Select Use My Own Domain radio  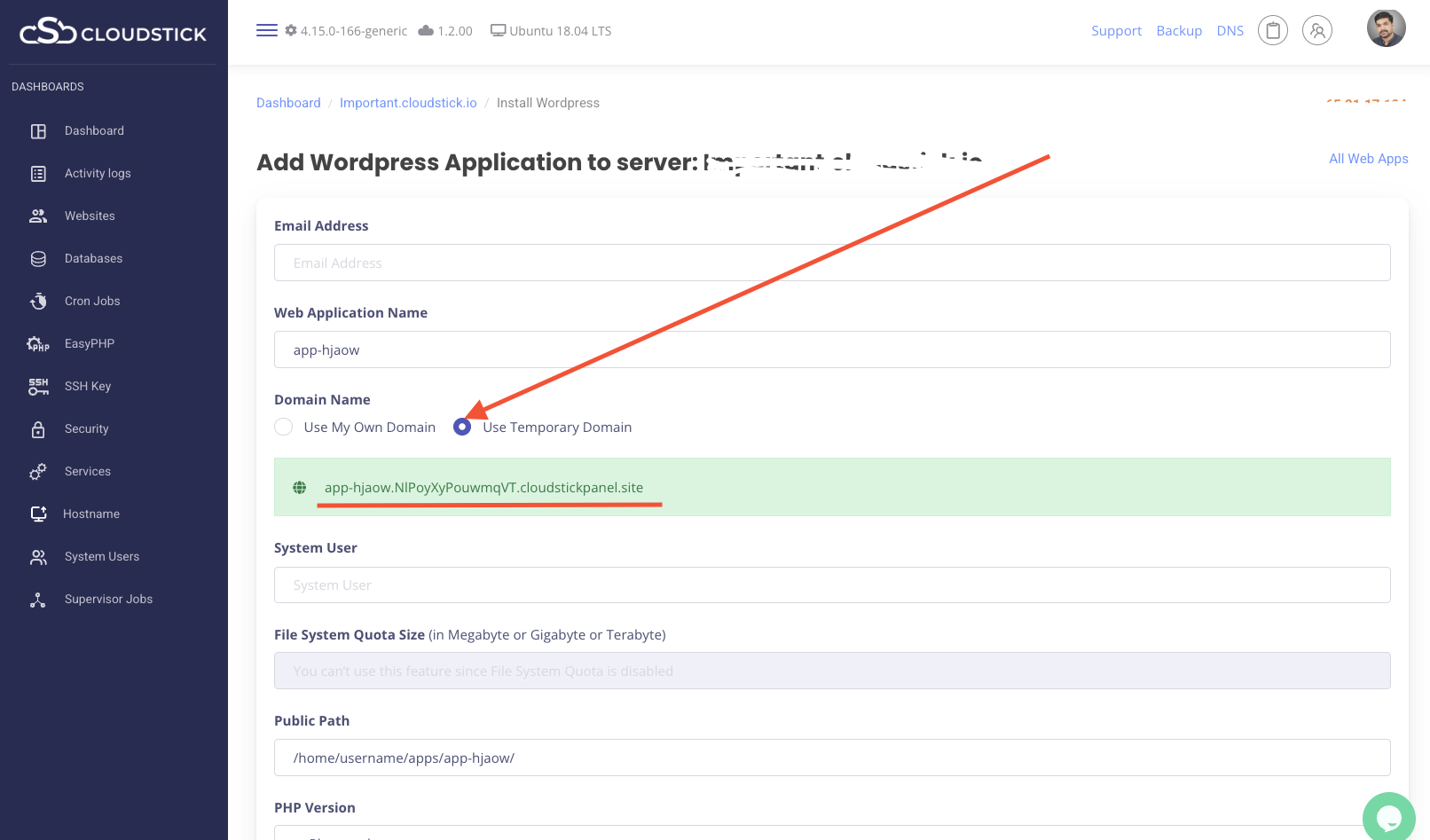(284, 428)
